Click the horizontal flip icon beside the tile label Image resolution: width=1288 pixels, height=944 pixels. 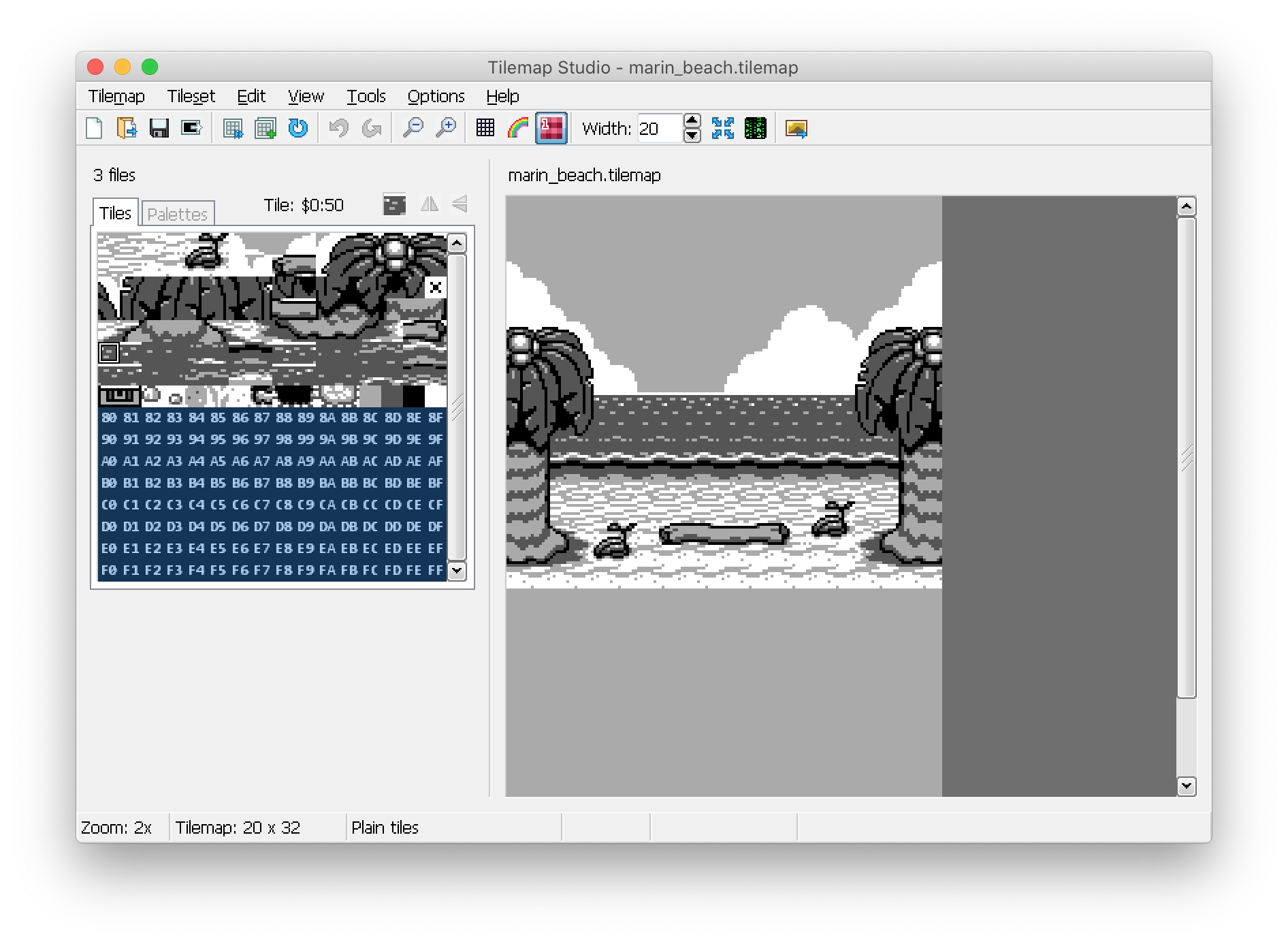430,204
